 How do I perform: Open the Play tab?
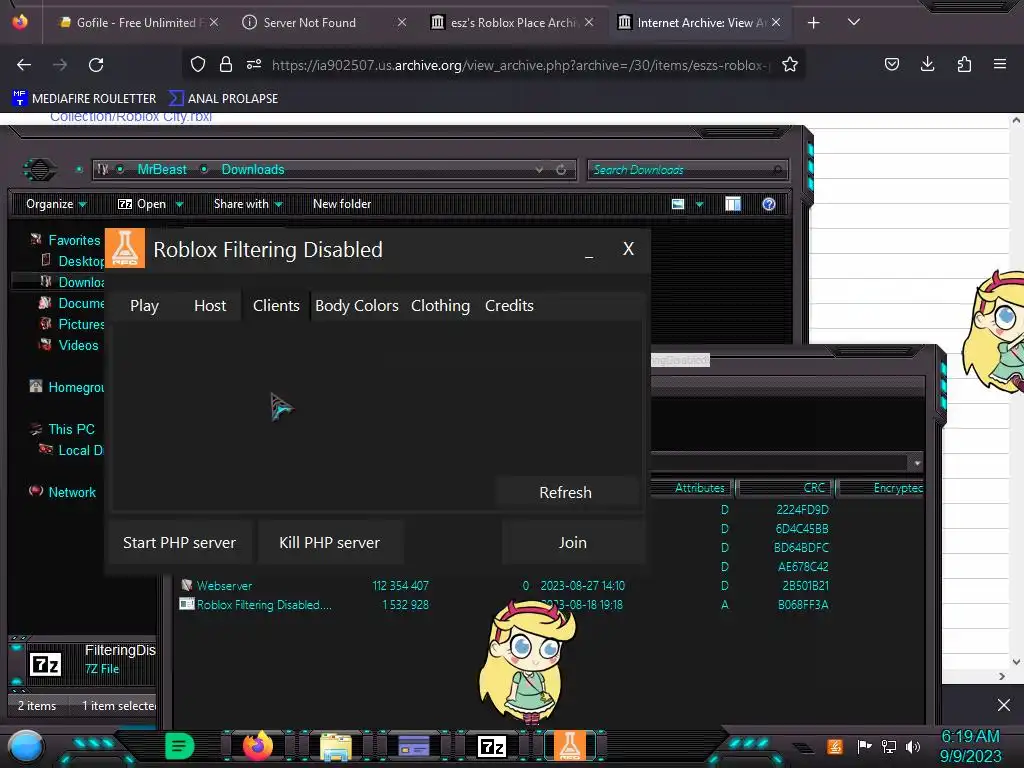coord(144,306)
